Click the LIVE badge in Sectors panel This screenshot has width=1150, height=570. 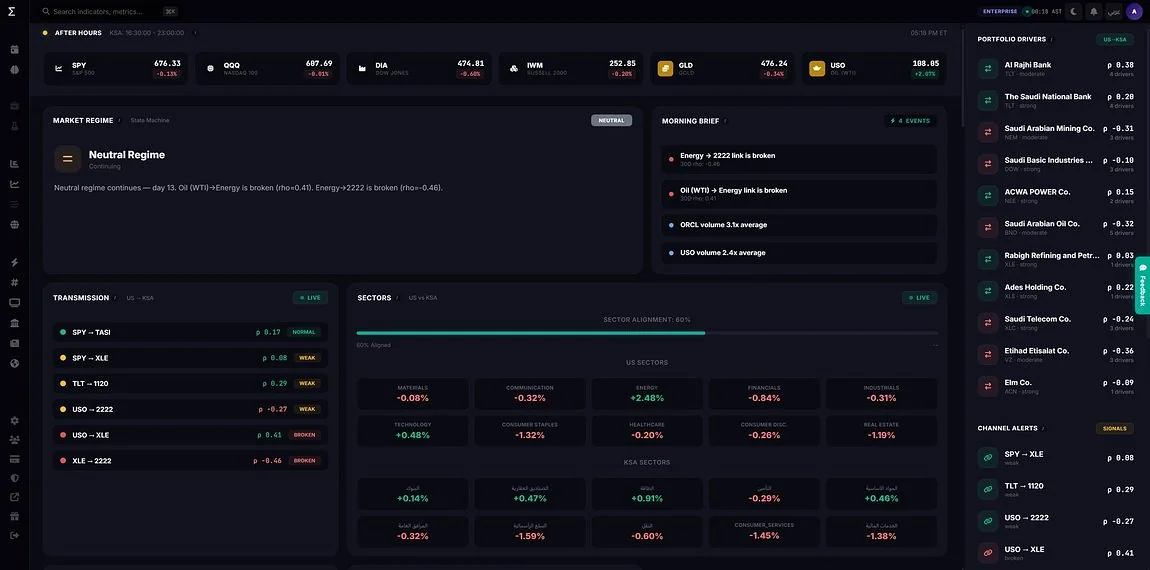coord(919,298)
